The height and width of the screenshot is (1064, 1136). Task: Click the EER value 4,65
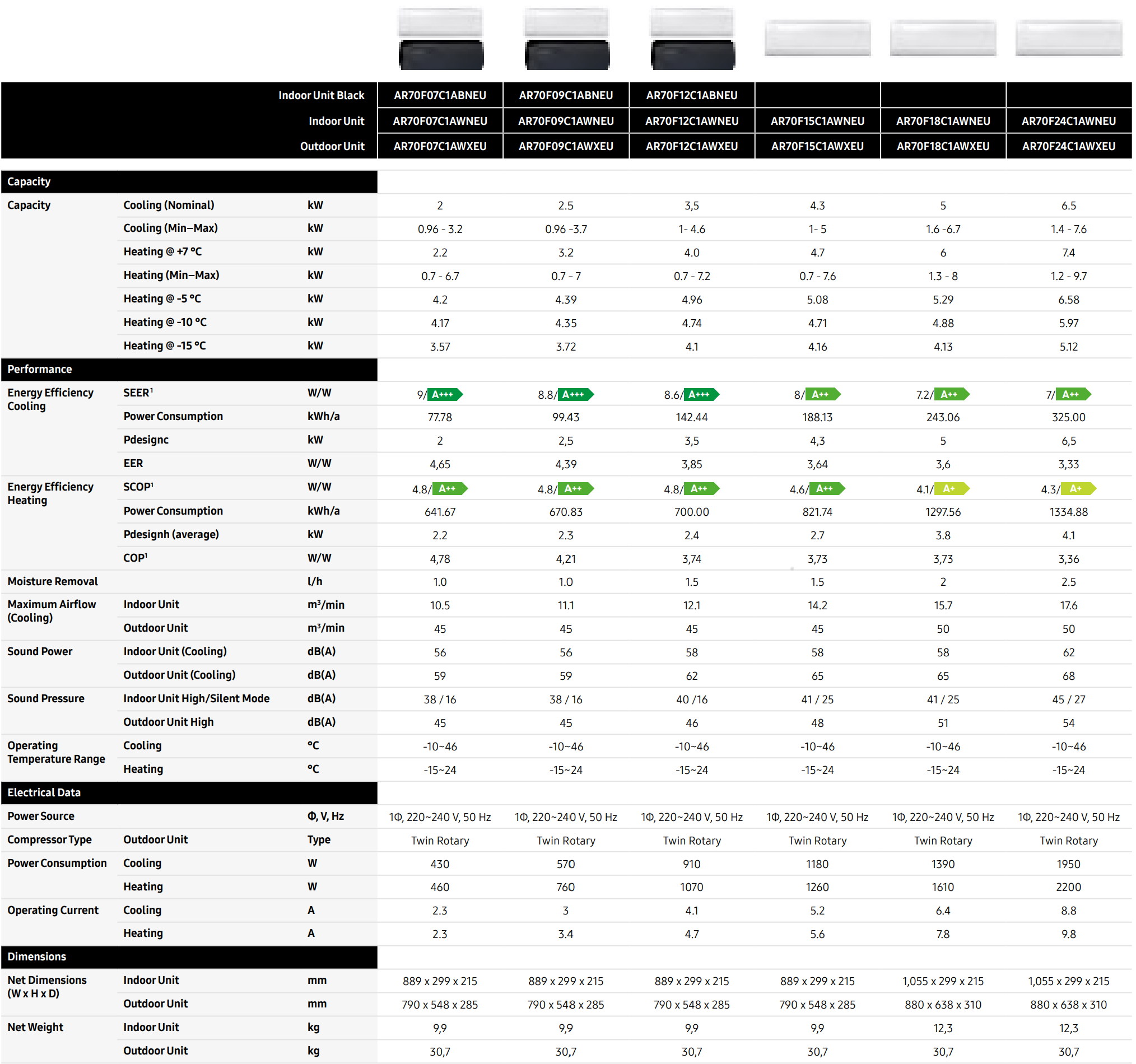click(440, 464)
